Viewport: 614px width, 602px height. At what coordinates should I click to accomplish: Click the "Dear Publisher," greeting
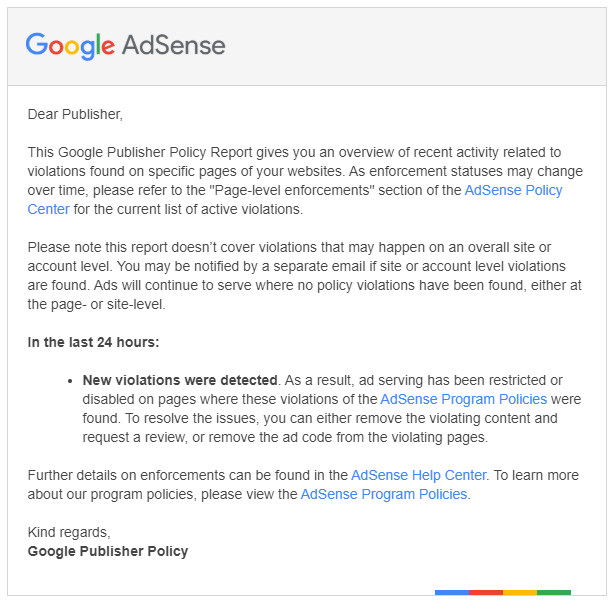(x=75, y=114)
